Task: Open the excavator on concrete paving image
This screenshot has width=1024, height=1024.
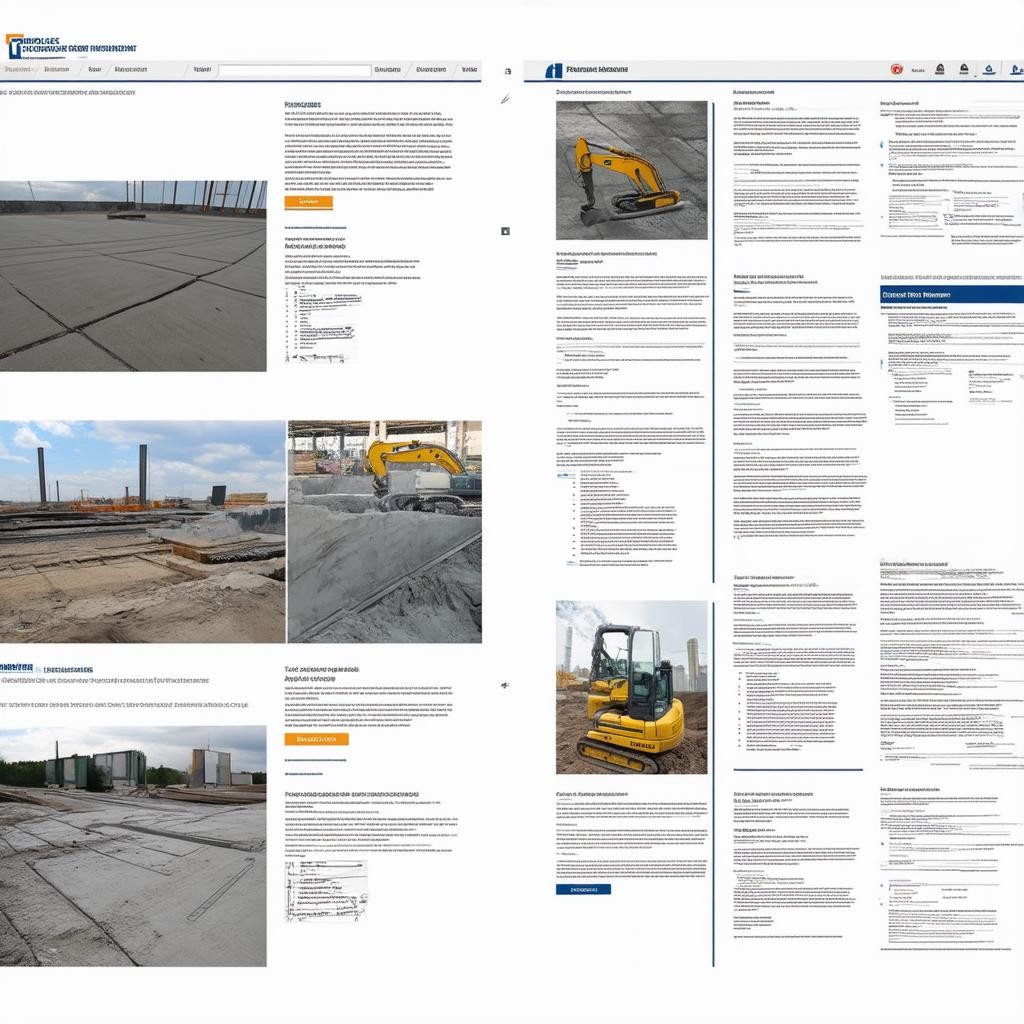Action: coord(631,170)
